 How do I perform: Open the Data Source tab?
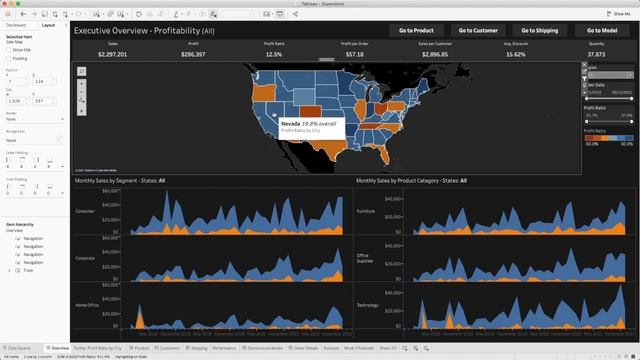click(17, 348)
